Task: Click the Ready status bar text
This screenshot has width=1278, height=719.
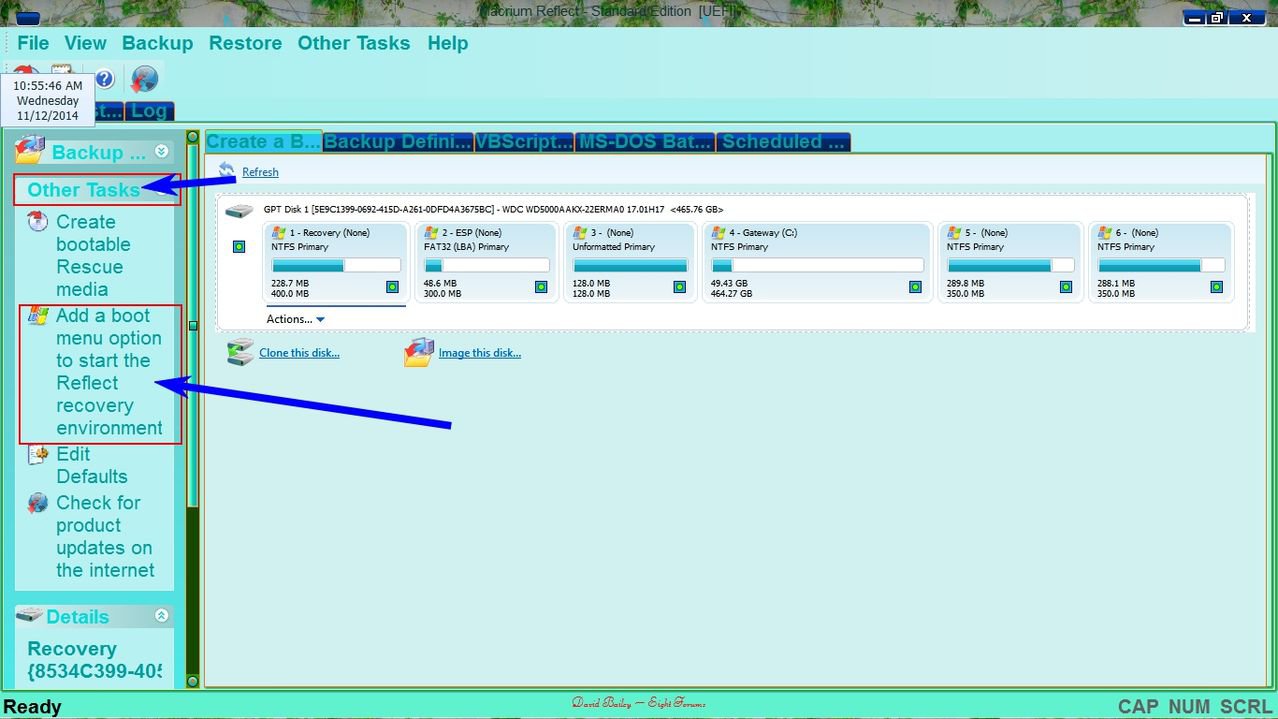Action: pos(33,707)
